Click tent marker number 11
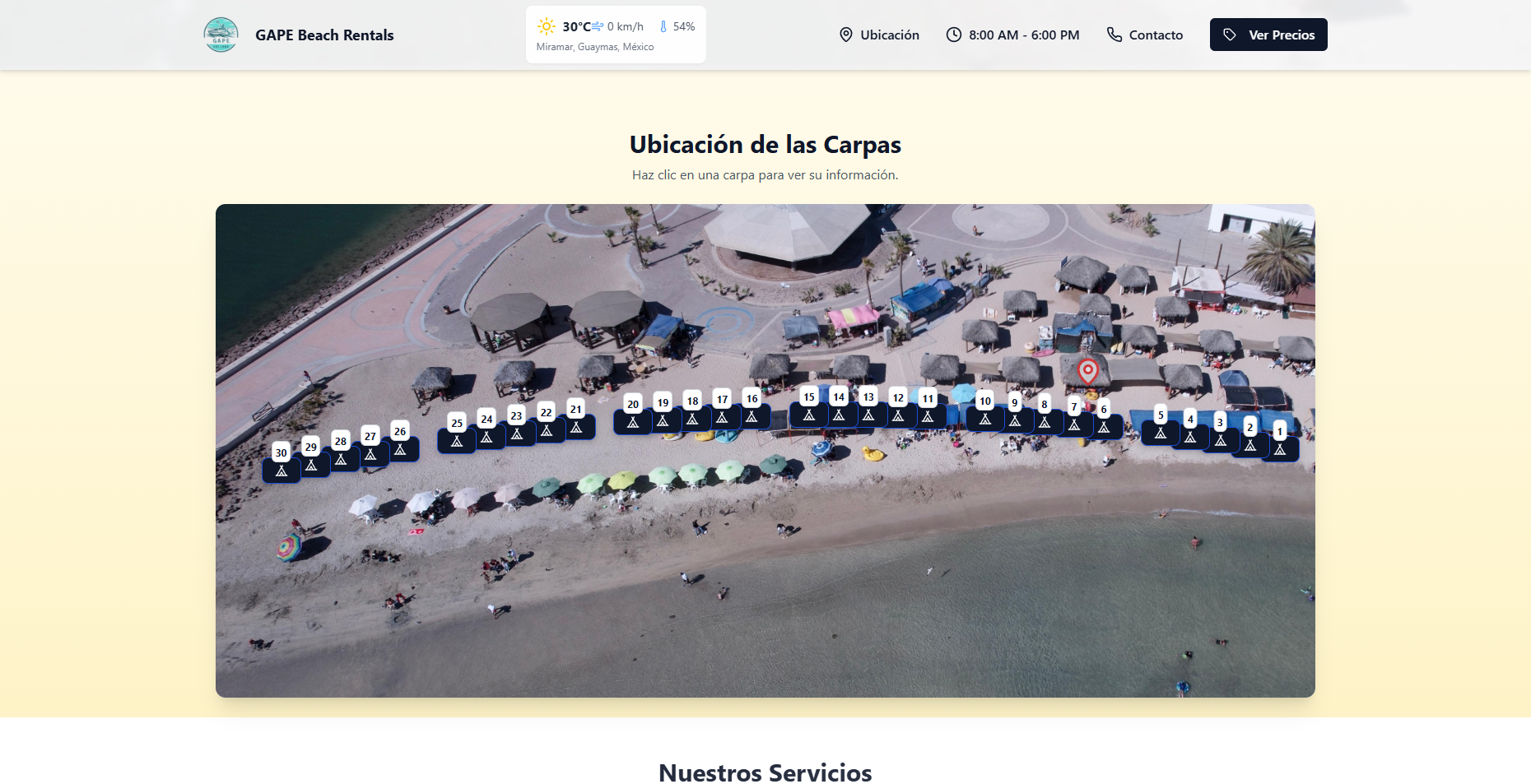 tap(928, 415)
